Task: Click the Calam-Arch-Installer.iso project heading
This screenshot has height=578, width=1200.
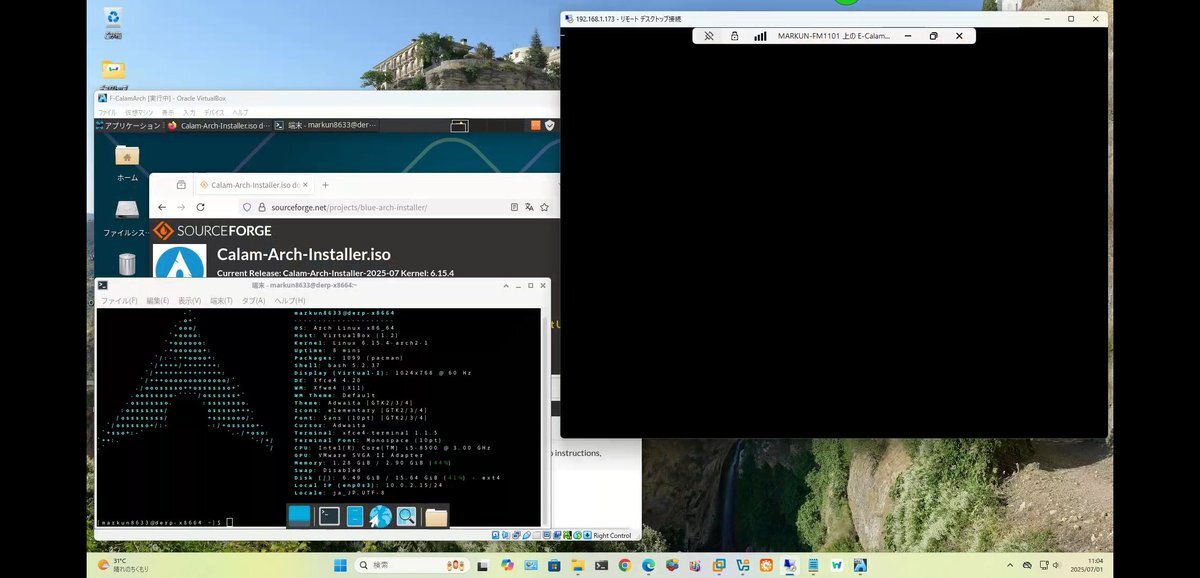Action: pyautogui.click(x=303, y=254)
